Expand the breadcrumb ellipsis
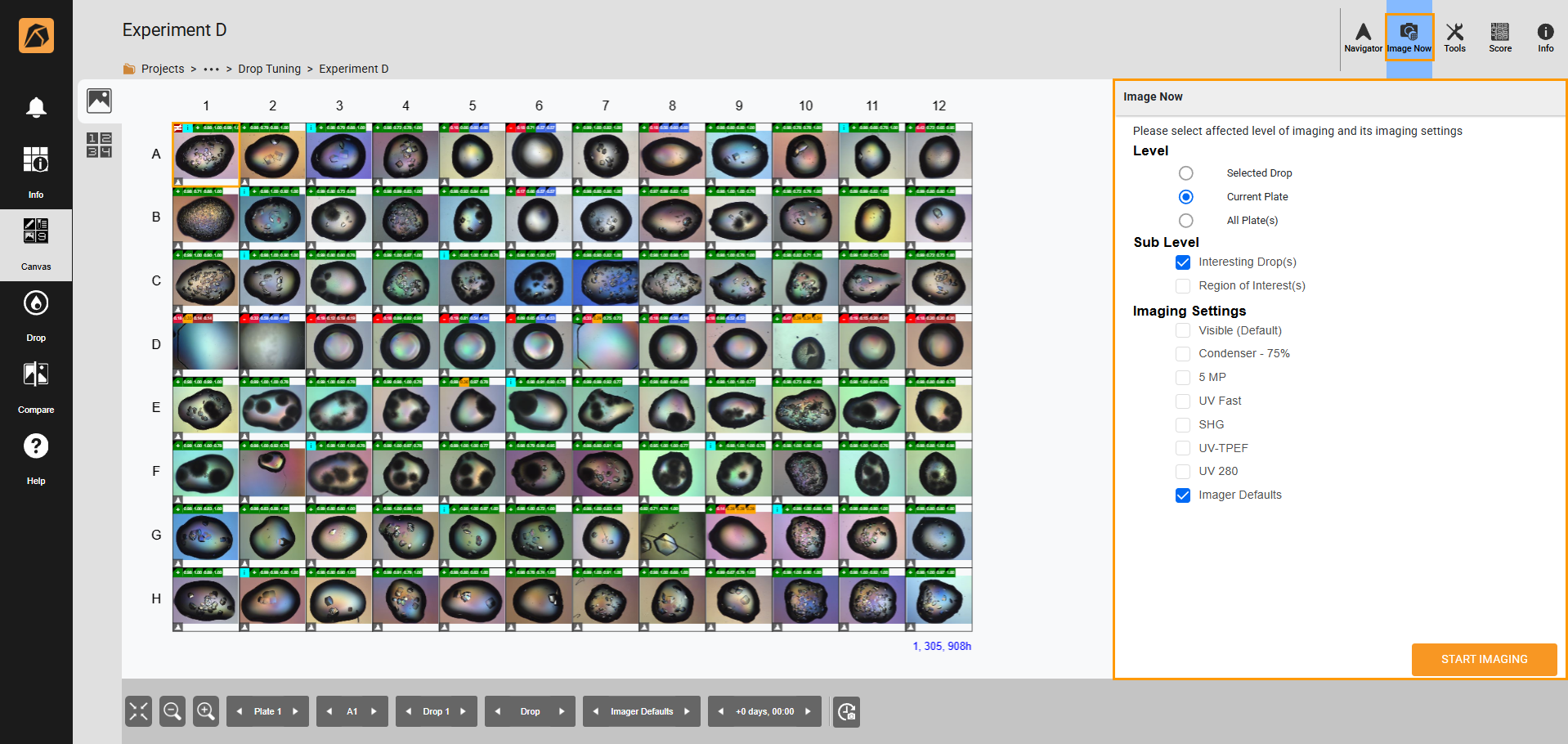This screenshot has width=1568, height=744. click(212, 69)
